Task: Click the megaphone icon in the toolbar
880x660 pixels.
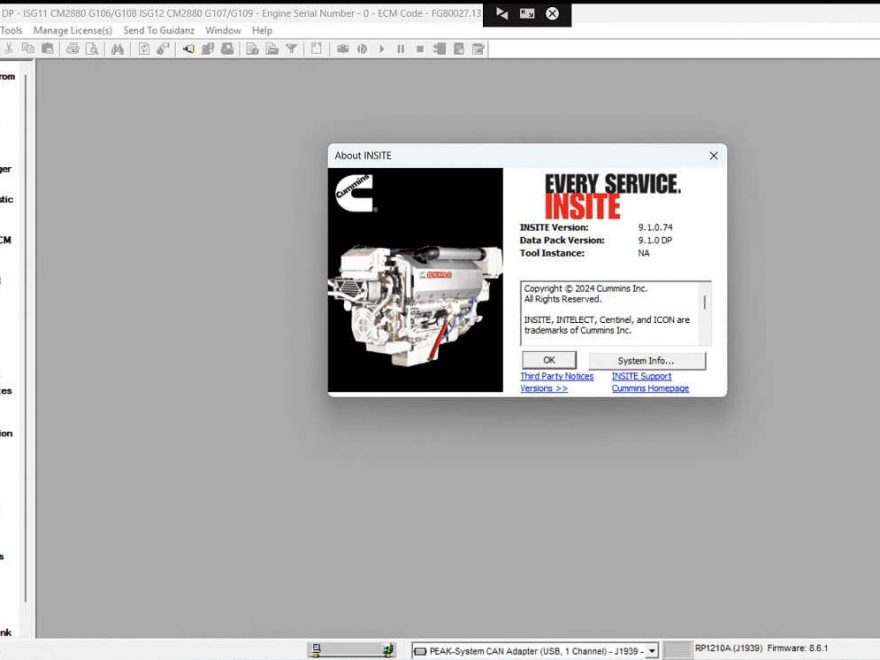Action: click(x=189, y=49)
